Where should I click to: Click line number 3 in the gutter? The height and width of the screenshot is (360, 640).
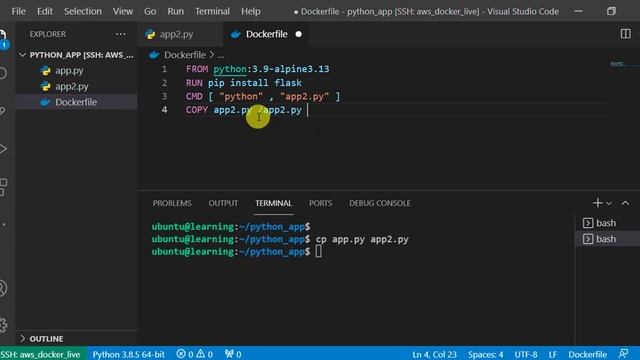click(x=164, y=96)
